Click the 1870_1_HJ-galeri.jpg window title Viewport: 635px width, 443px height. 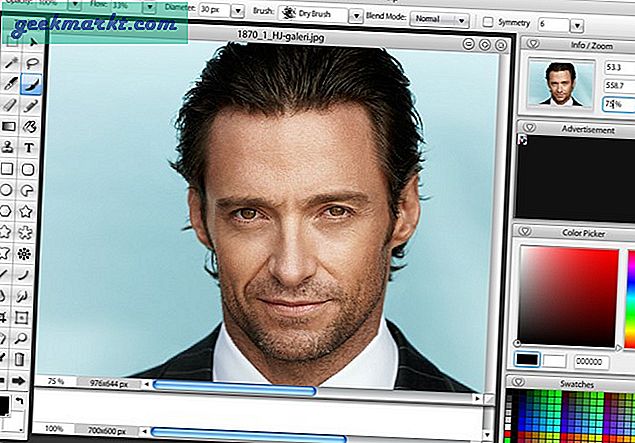[x=281, y=36]
